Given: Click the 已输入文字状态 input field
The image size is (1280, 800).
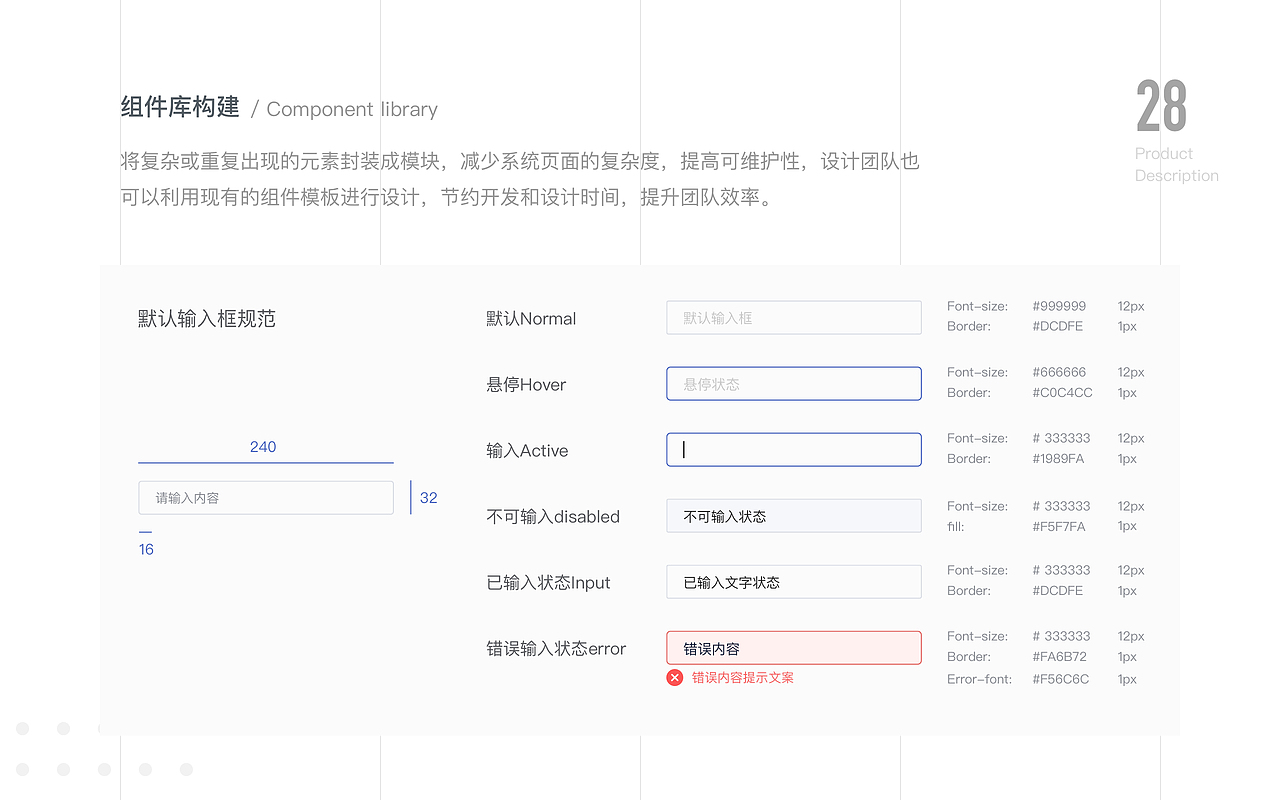Looking at the screenshot, I should pyautogui.click(x=794, y=582).
